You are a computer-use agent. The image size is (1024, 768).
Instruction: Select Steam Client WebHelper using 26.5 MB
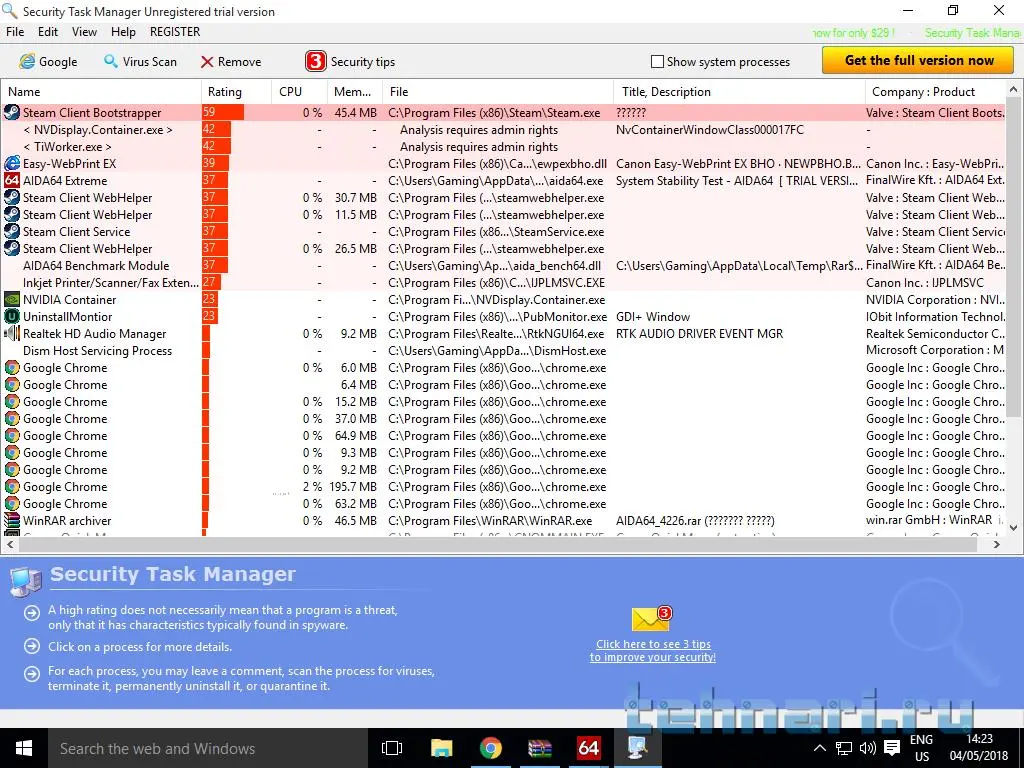pos(504,248)
